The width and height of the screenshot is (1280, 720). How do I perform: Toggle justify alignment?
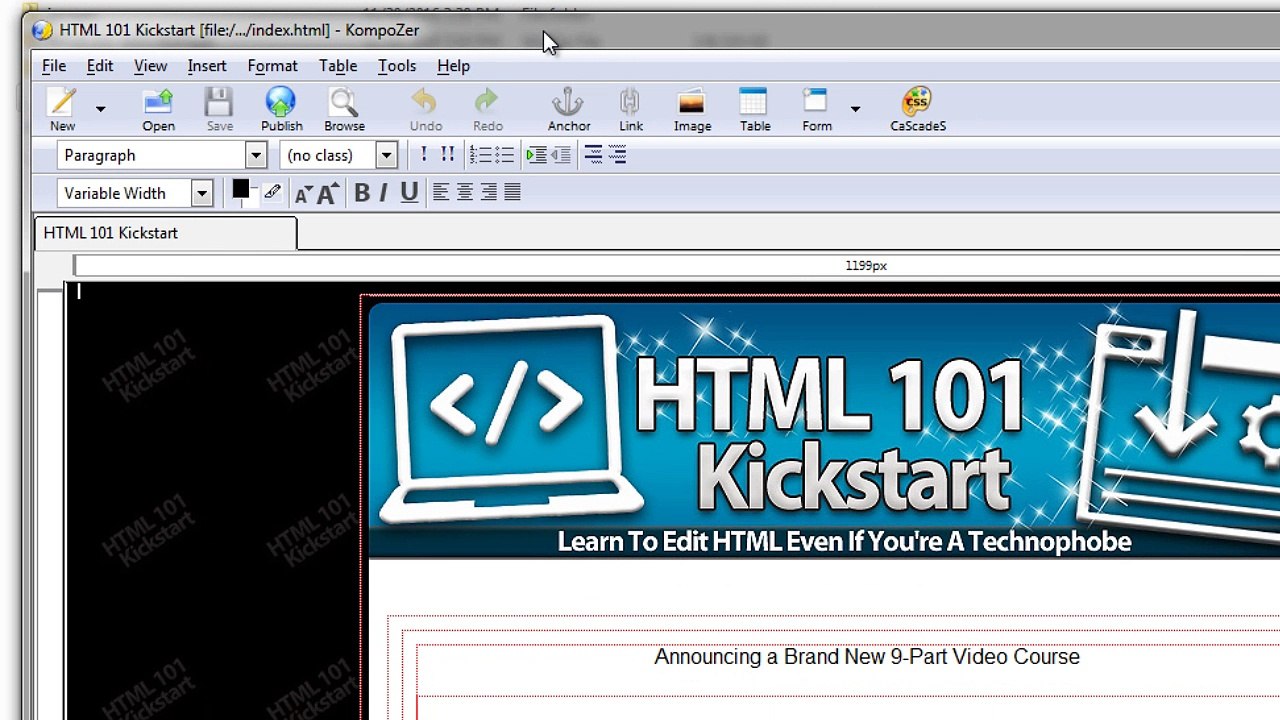tap(512, 193)
